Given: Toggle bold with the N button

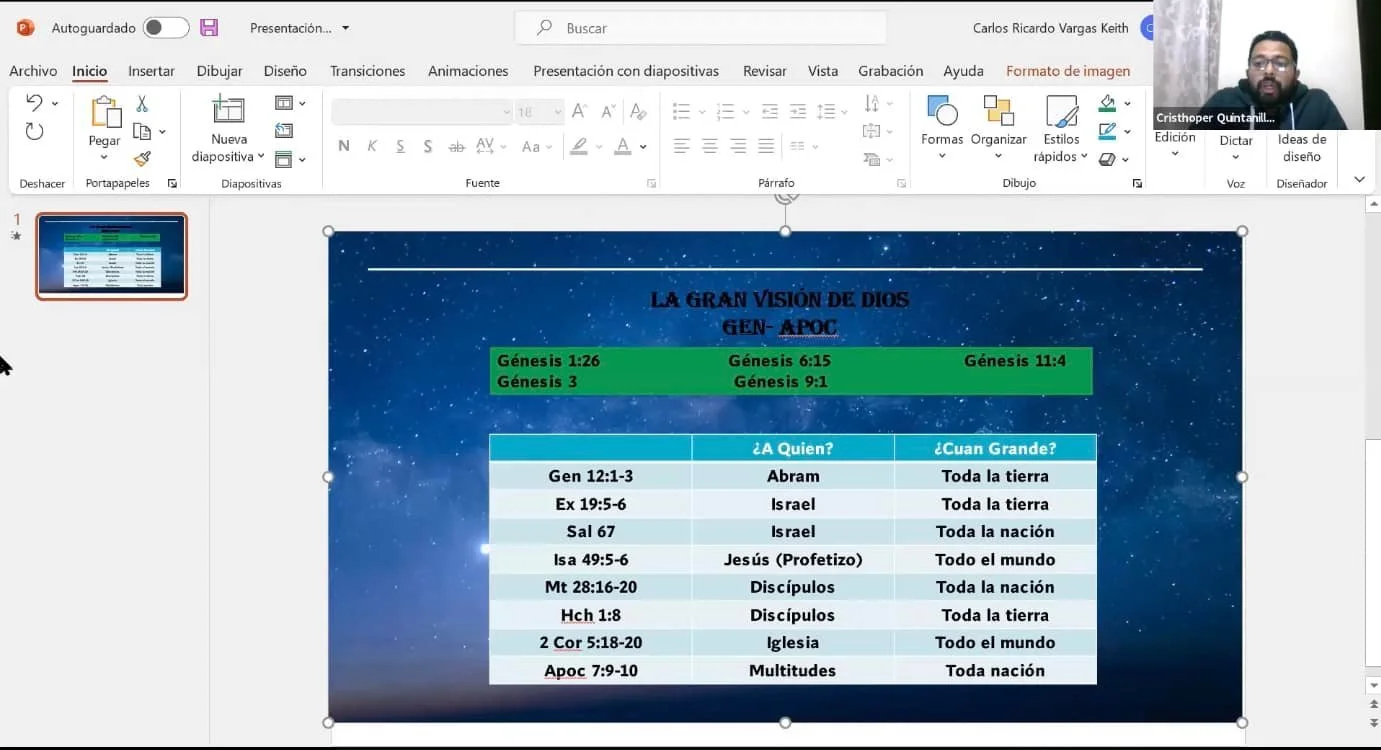Looking at the screenshot, I should (344, 146).
